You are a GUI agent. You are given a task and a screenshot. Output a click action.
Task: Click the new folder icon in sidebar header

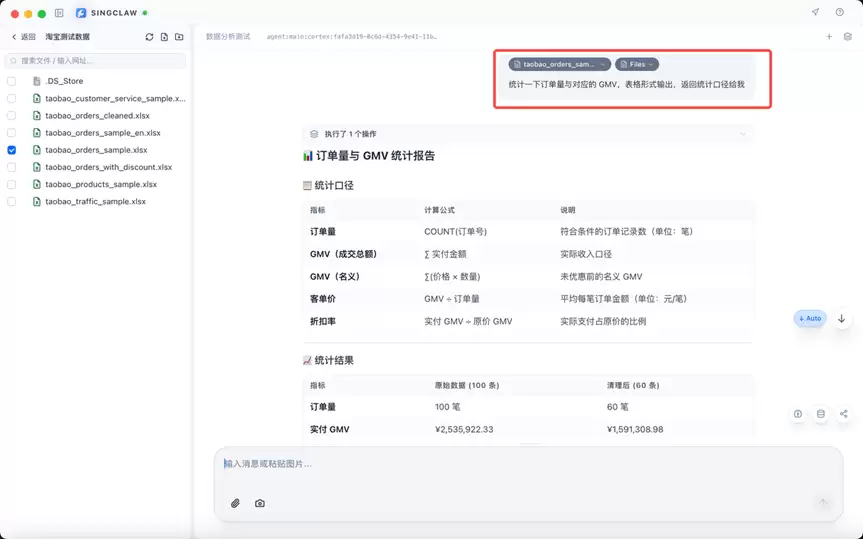[x=179, y=37]
